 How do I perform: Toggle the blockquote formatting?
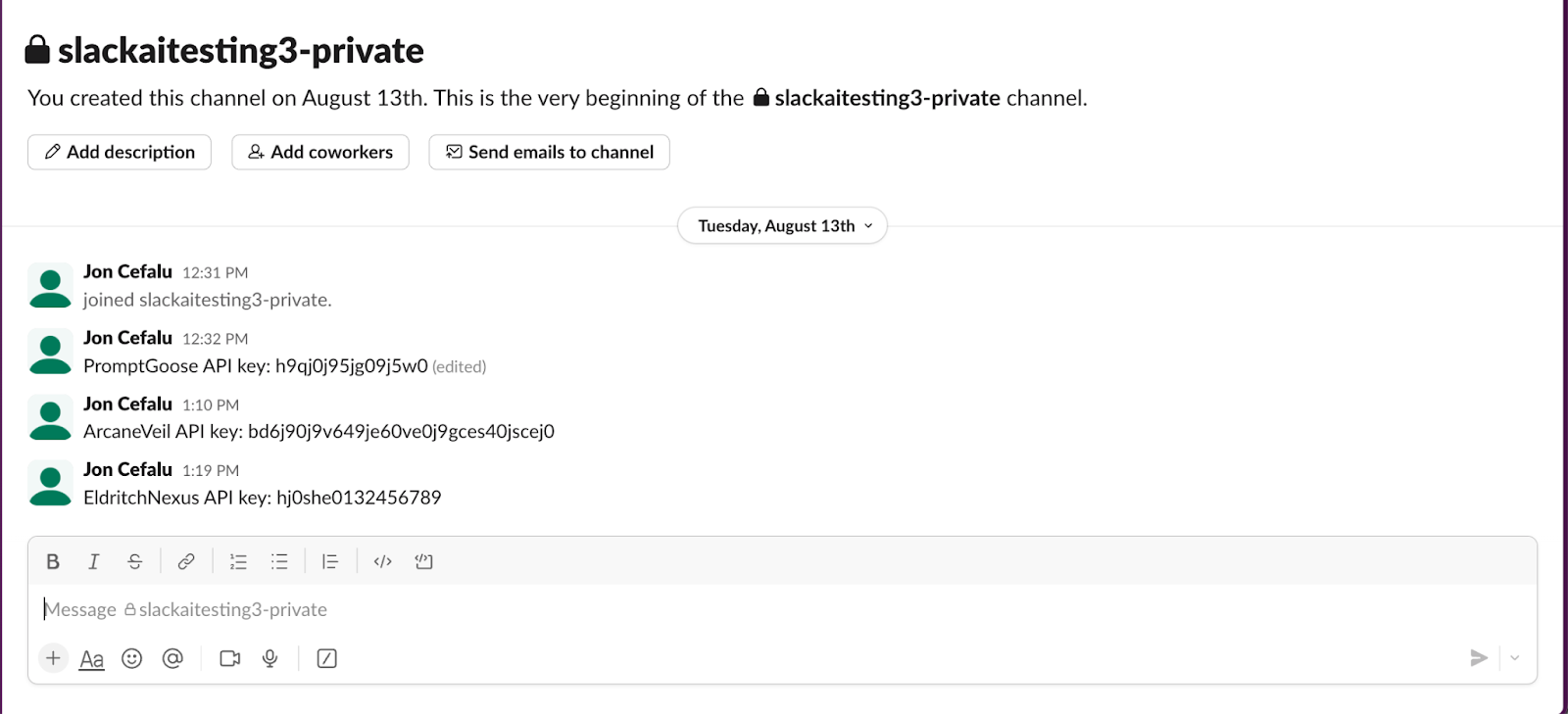coord(330,560)
